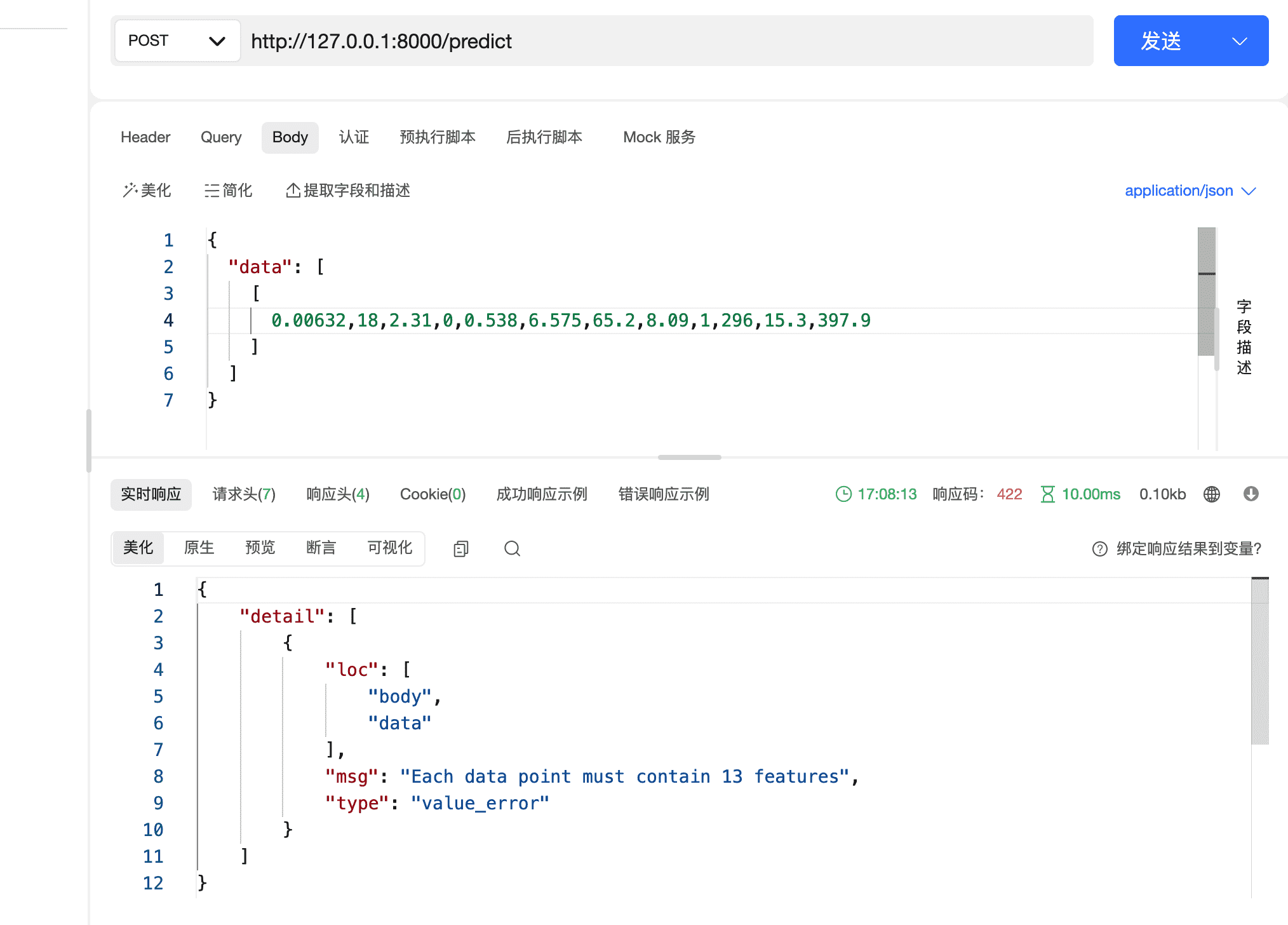Click the response code 422
The width and height of the screenshot is (1288, 925).
(1010, 494)
